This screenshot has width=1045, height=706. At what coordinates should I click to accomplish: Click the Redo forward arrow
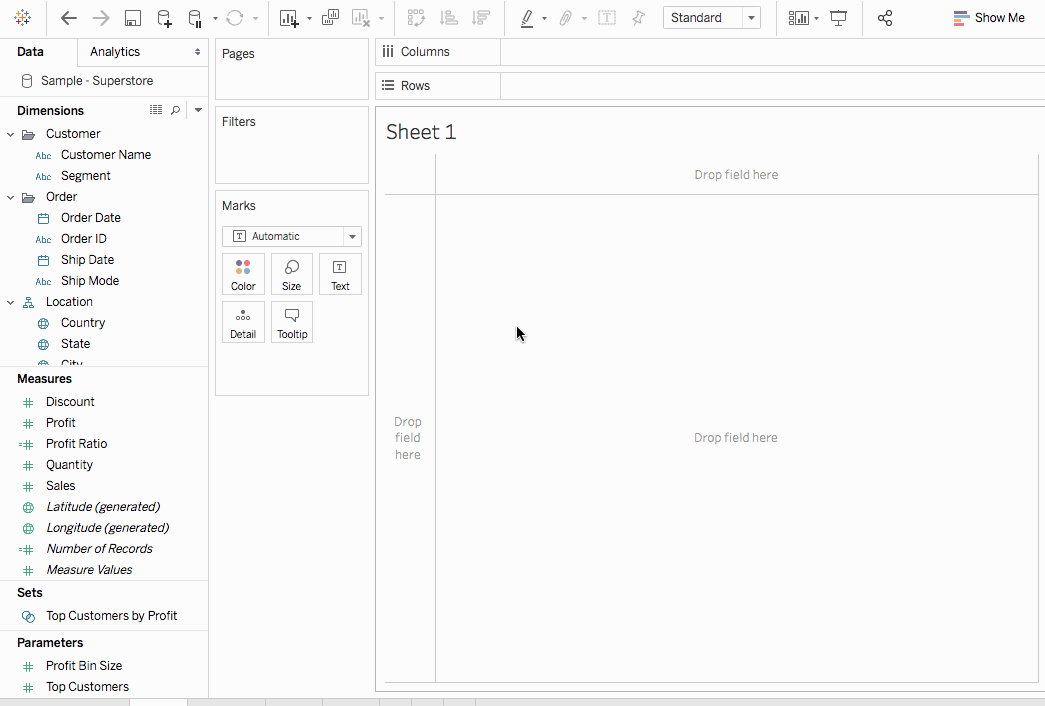pos(101,18)
